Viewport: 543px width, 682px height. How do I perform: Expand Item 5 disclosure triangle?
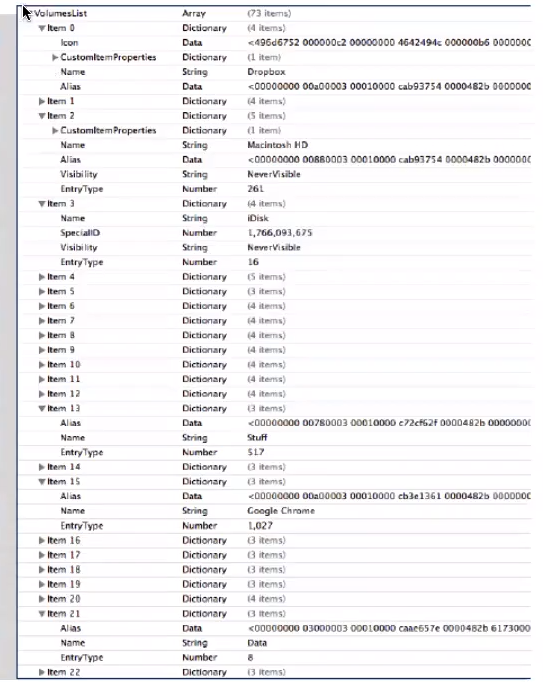coord(42,291)
